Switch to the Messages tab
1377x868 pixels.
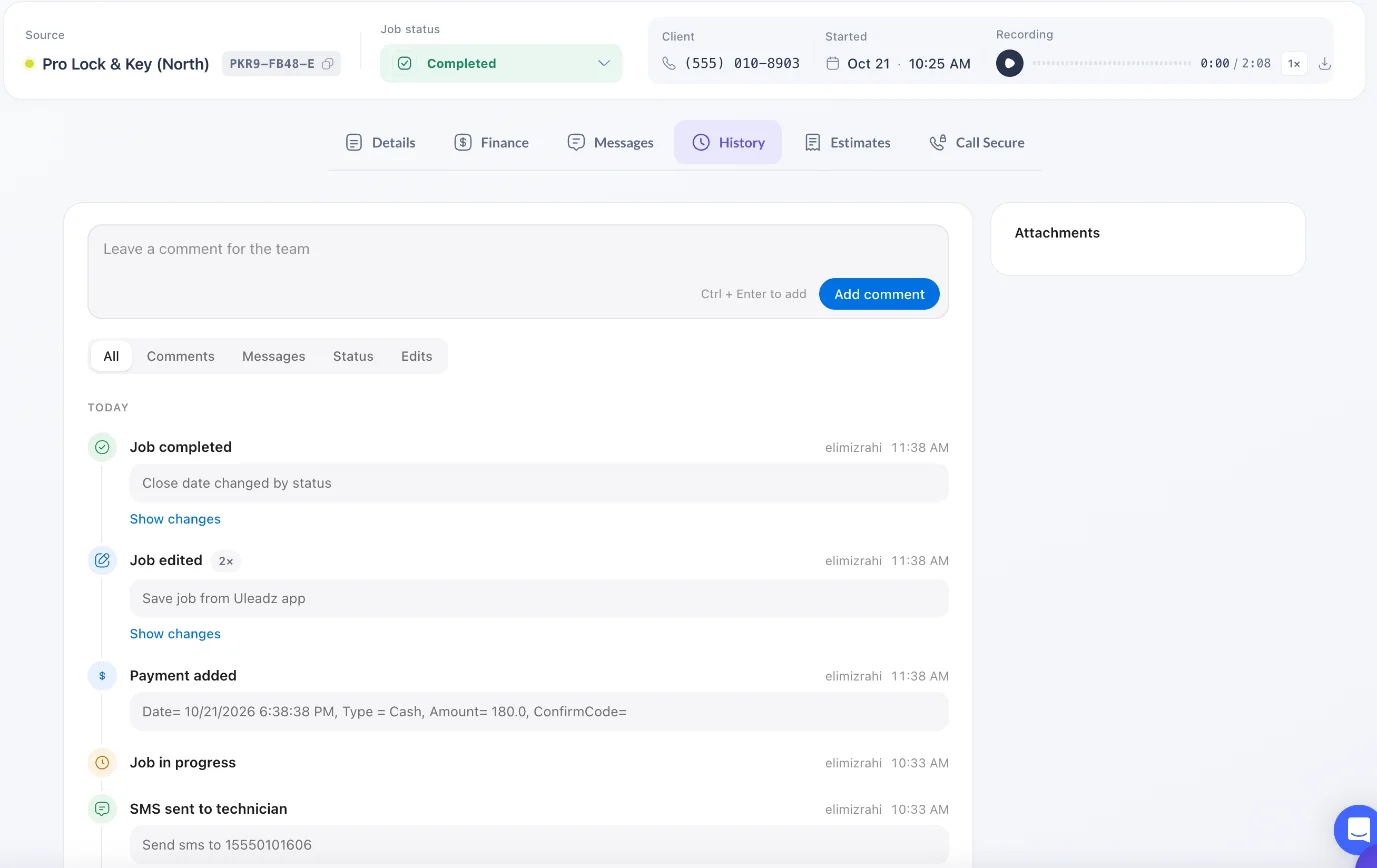tap(610, 142)
